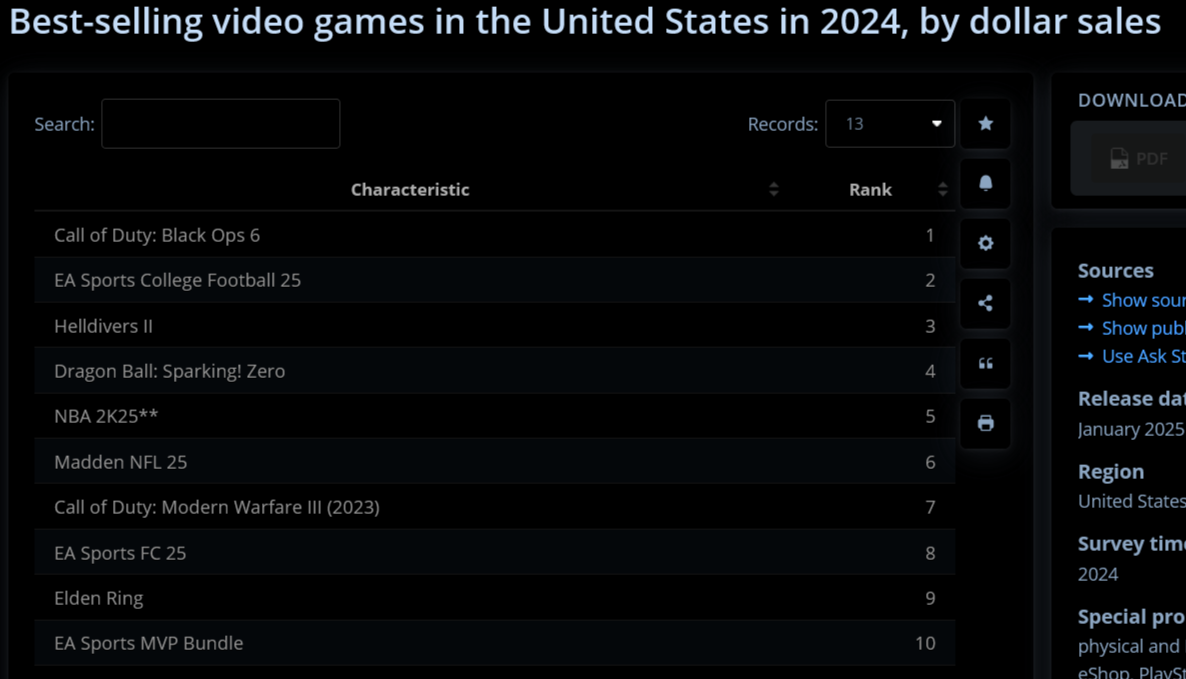
Task: Click the Show sources link
Action: pos(1144,300)
